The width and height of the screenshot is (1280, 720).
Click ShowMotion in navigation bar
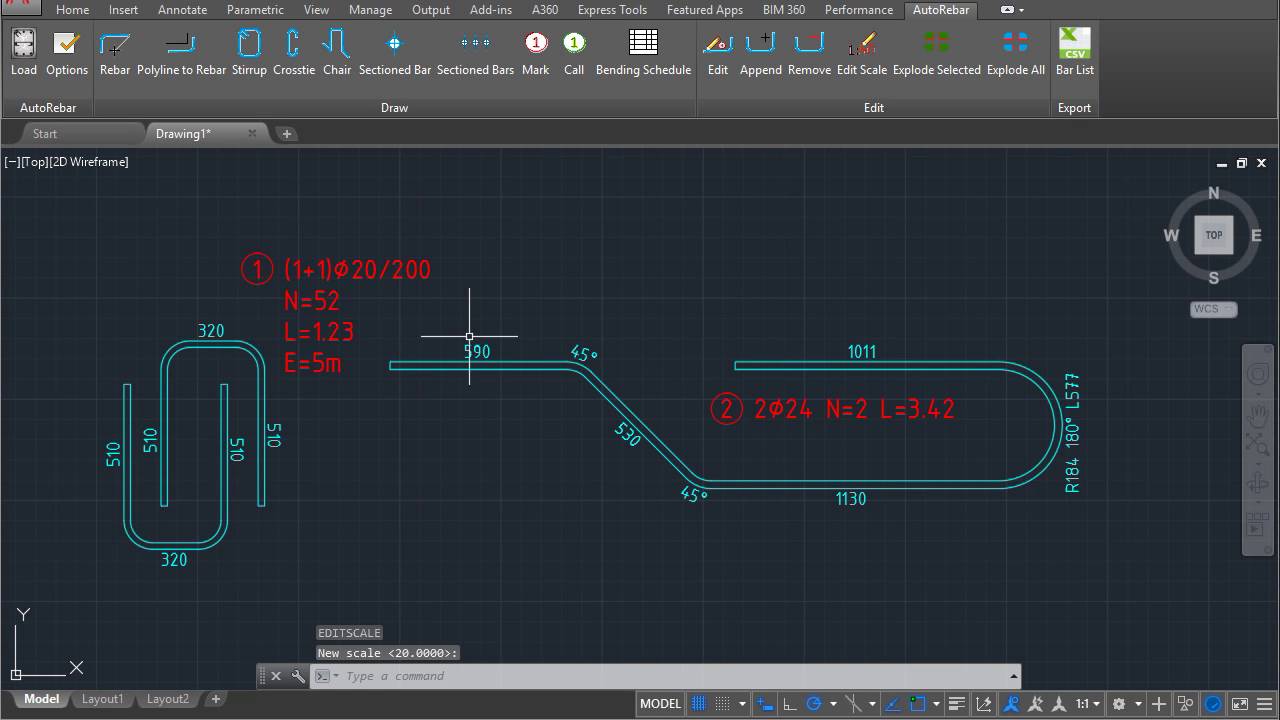click(x=1258, y=523)
